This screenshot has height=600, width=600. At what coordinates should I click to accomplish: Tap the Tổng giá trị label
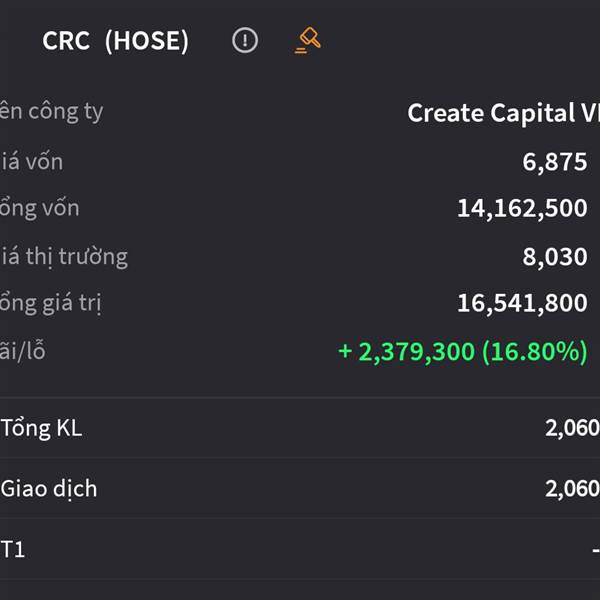51,304
